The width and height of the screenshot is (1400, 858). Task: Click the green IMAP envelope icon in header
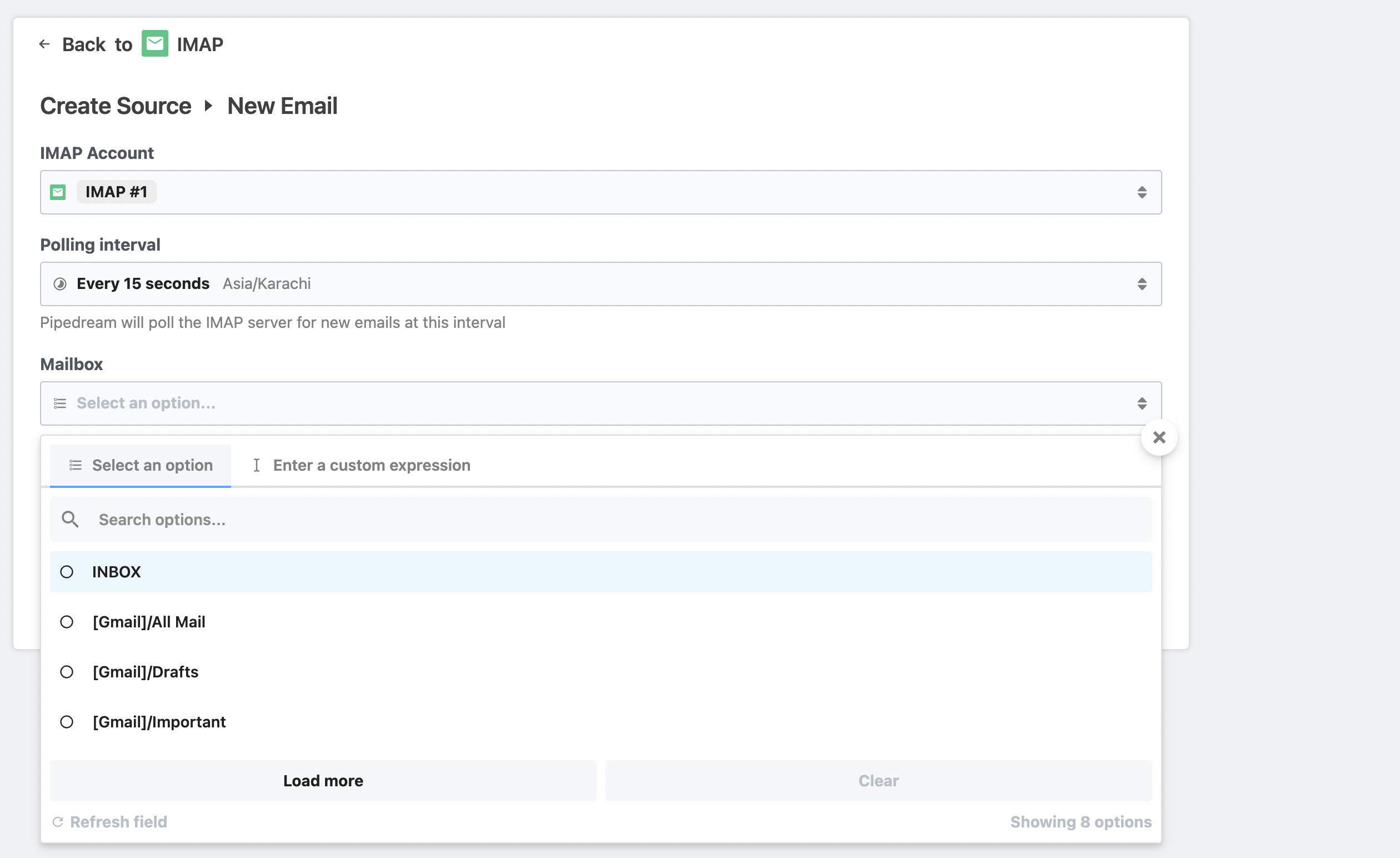pos(154,43)
